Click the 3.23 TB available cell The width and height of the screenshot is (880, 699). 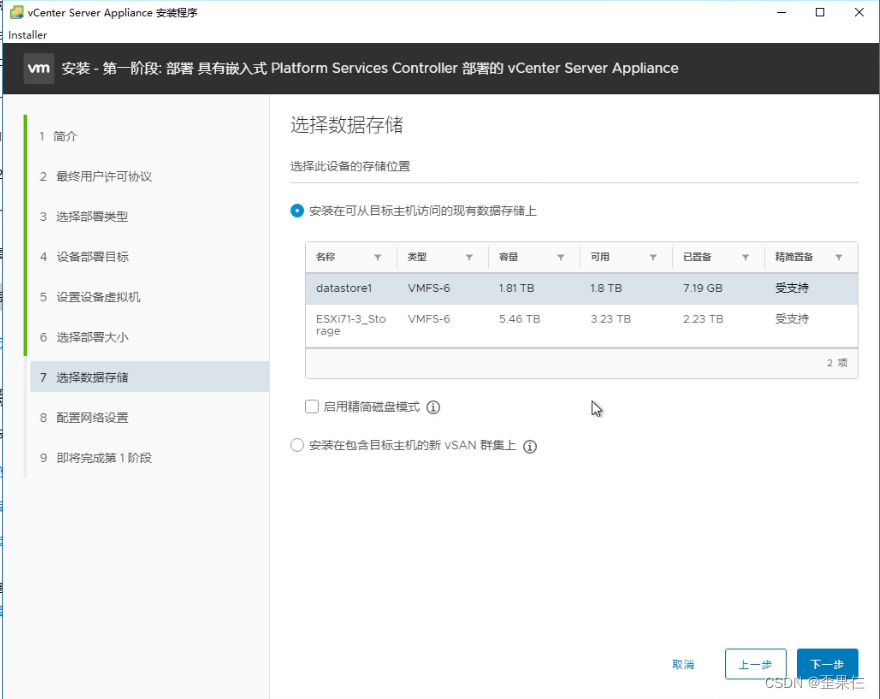tap(611, 319)
